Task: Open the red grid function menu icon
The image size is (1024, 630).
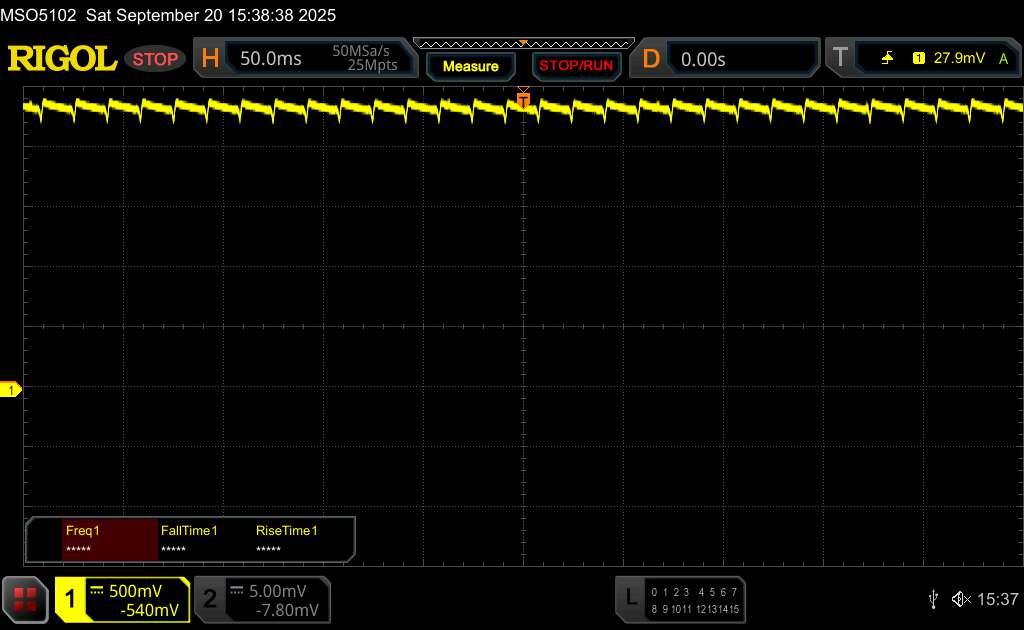Action: click(25, 599)
